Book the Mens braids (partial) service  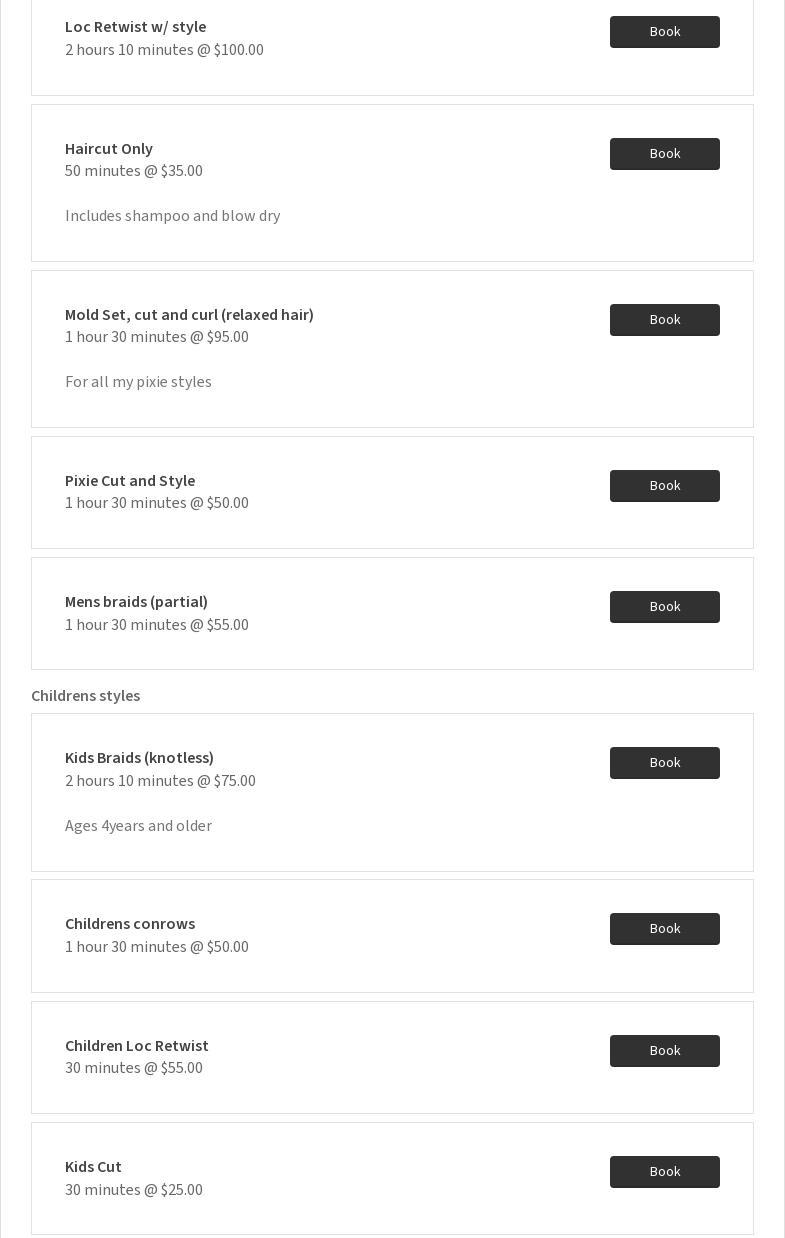pyautogui.click(x=664, y=607)
